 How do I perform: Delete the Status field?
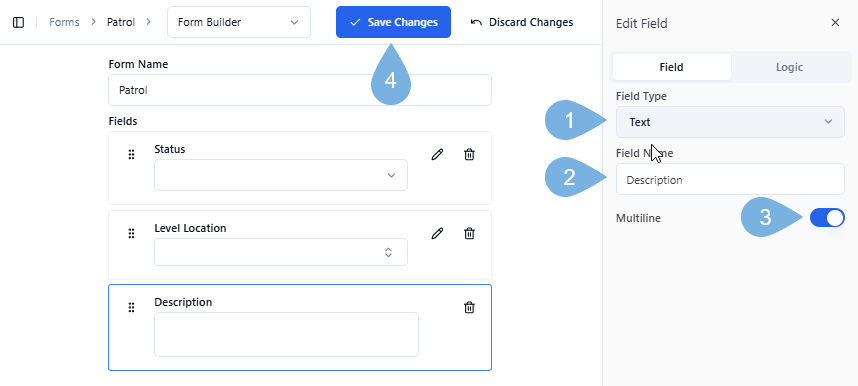tap(469, 154)
